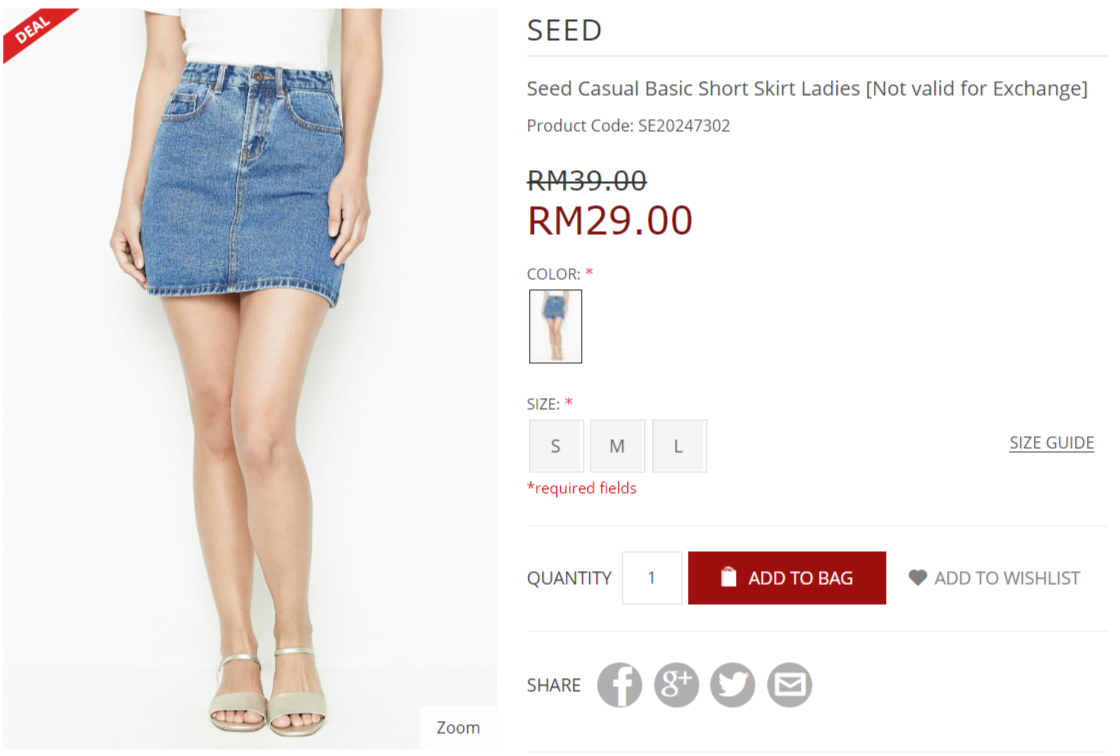The height and width of the screenshot is (756, 1120).
Task: Open the Size Guide link
Action: pyautogui.click(x=1051, y=443)
